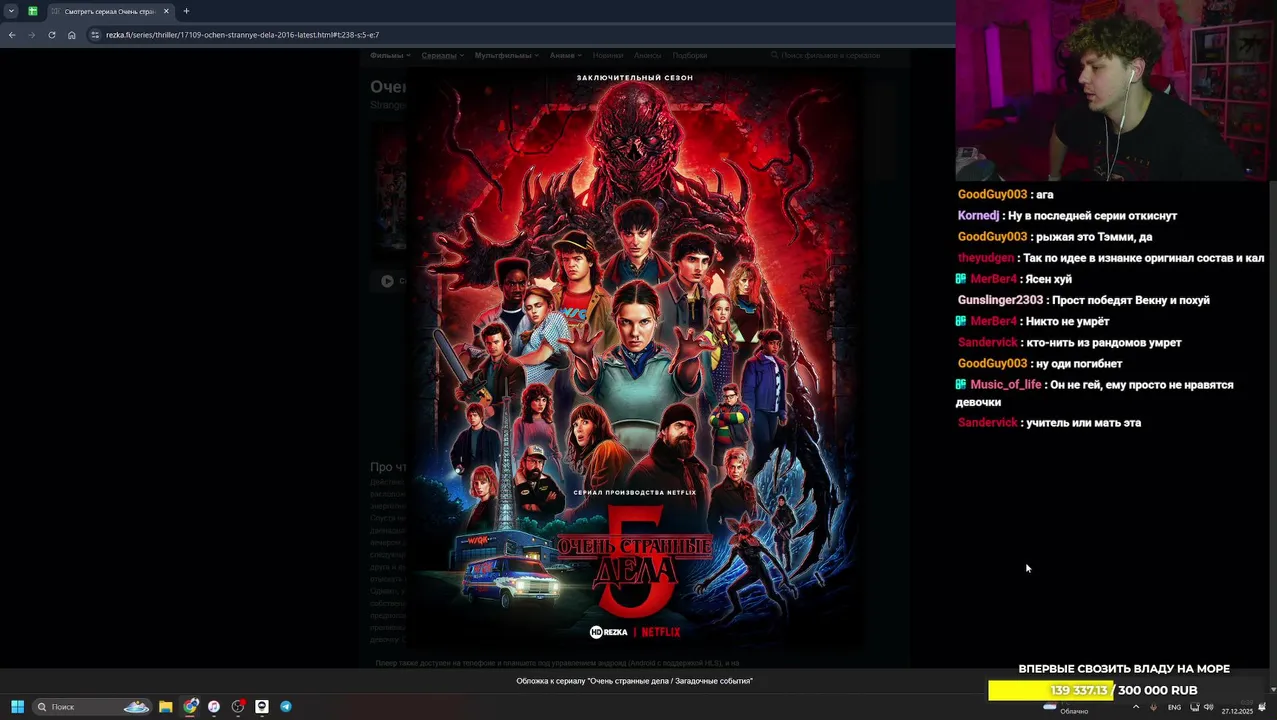
Task: Open Telegram from the taskbar
Action: (286, 707)
